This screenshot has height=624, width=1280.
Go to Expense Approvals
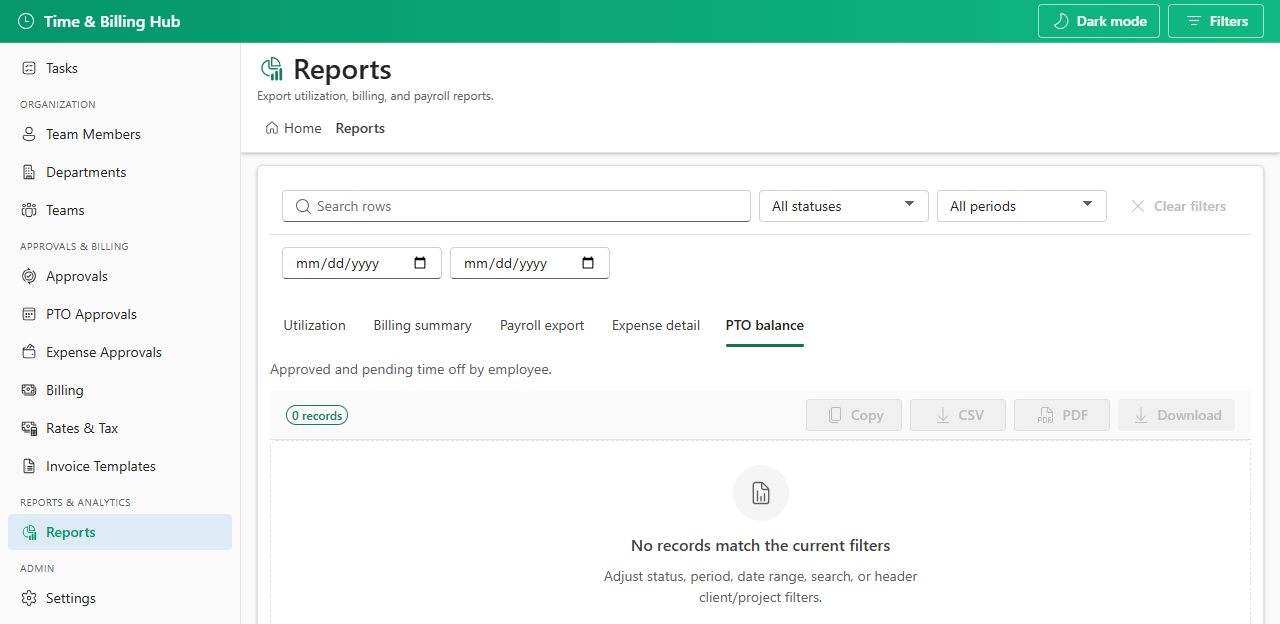[x=120, y=352]
